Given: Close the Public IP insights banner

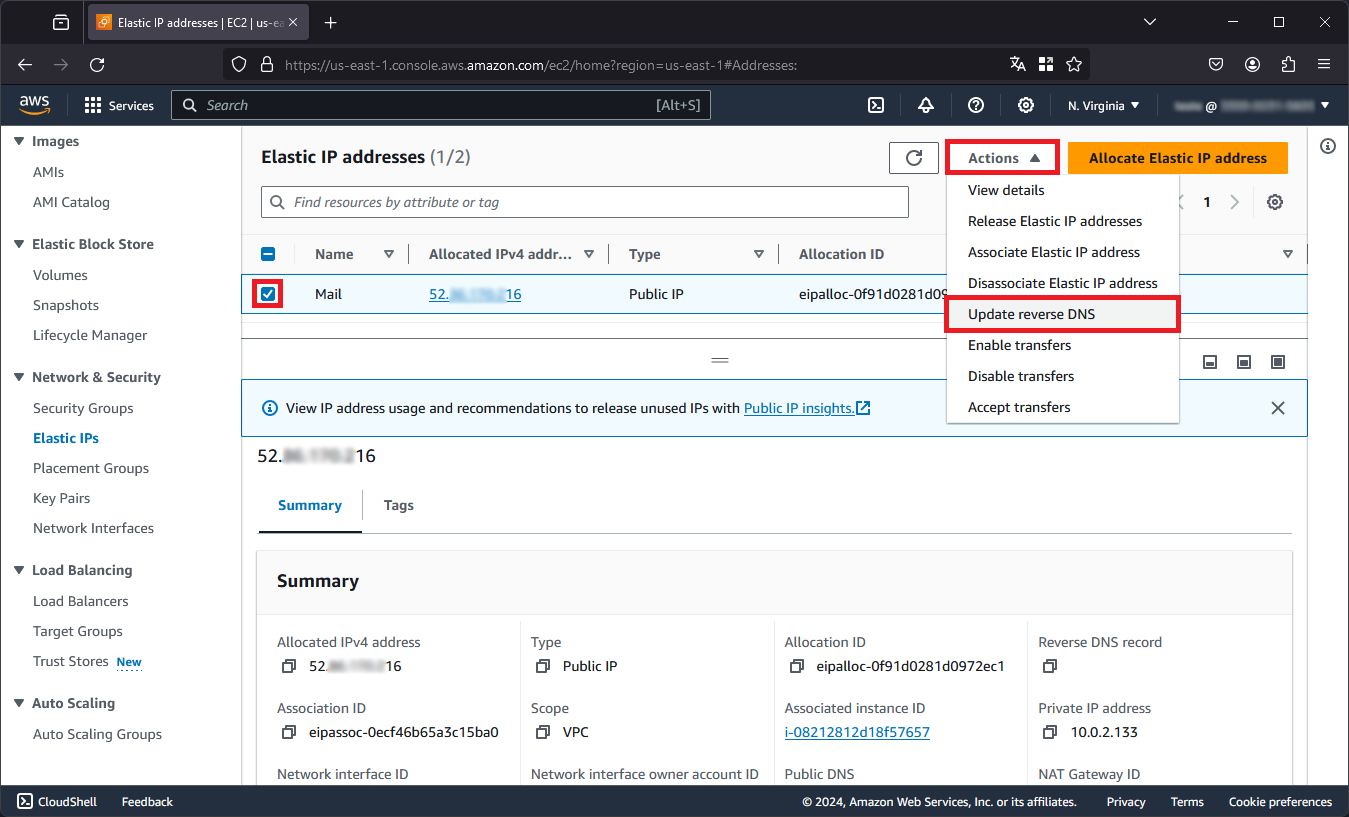Looking at the screenshot, I should click(1277, 408).
